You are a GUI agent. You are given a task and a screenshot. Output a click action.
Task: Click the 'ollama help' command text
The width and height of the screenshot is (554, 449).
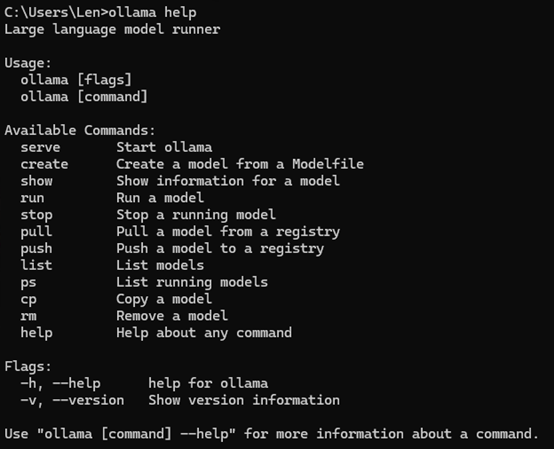(x=152, y=13)
